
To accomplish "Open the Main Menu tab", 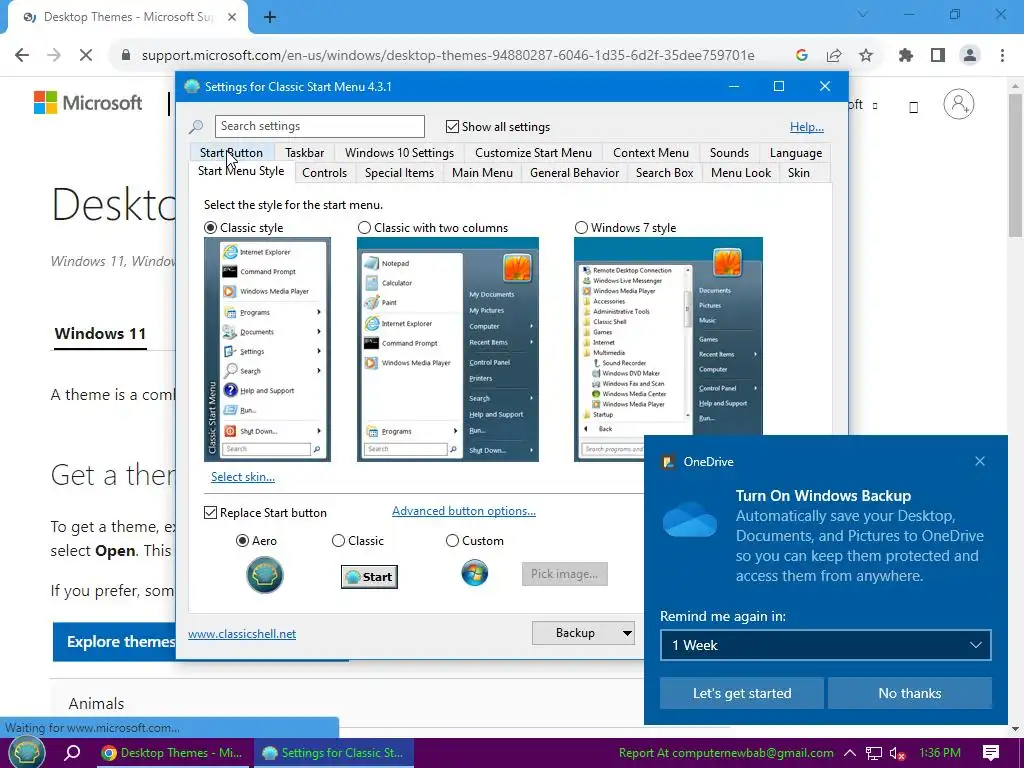I will click(482, 173).
